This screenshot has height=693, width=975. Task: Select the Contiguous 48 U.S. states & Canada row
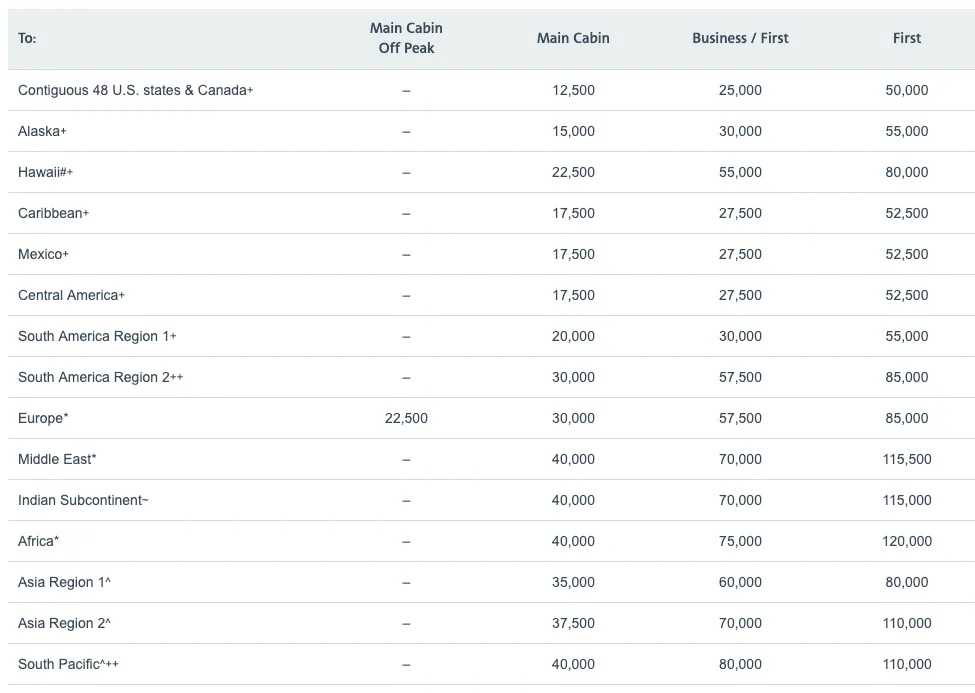(491, 90)
